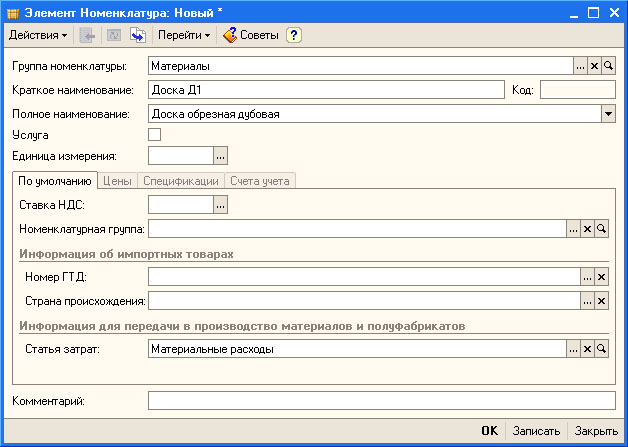This screenshot has width=628, height=447.
Task: Switch to the Цены tab
Action: pos(117,181)
